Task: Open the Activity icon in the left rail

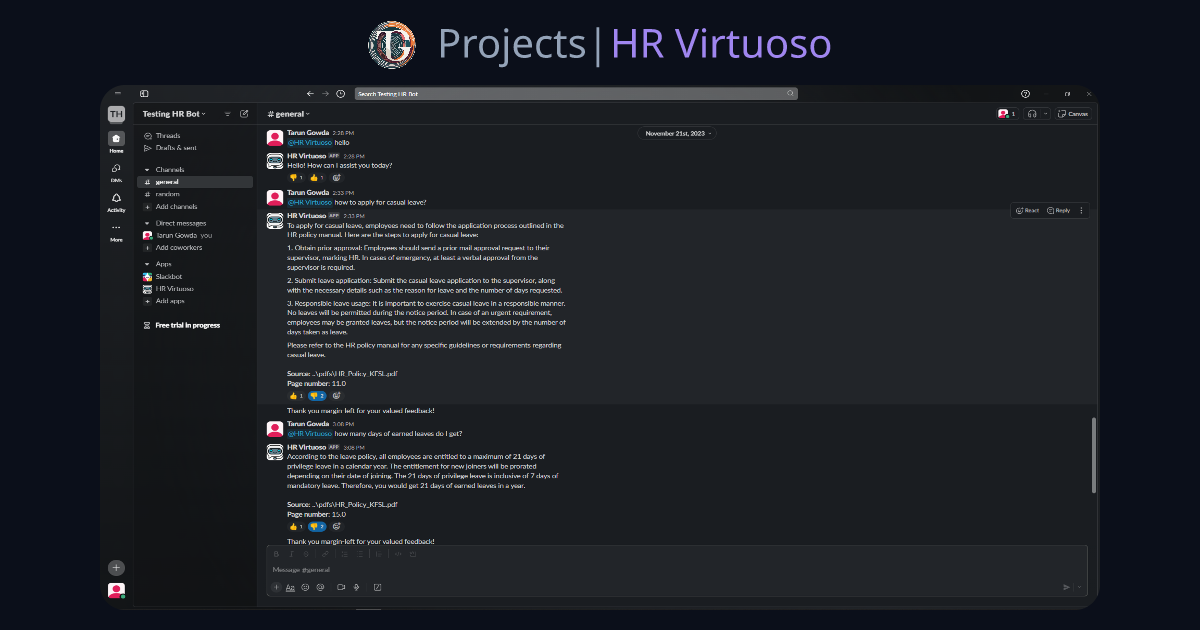Action: point(116,199)
